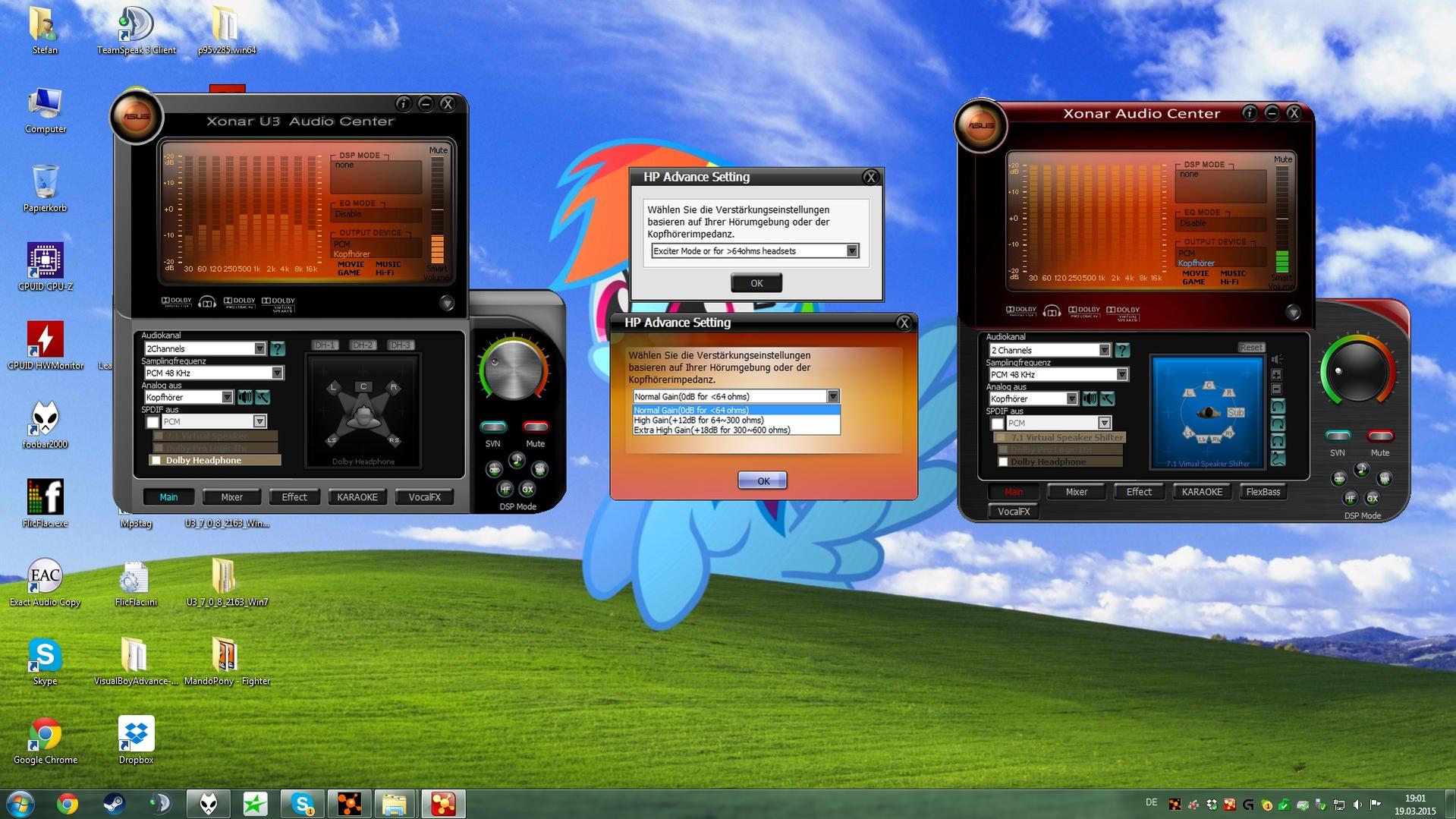Toggle SPDIF aus checkbox in Xonar U3 window
The height and width of the screenshot is (819, 1456).
click(153, 422)
